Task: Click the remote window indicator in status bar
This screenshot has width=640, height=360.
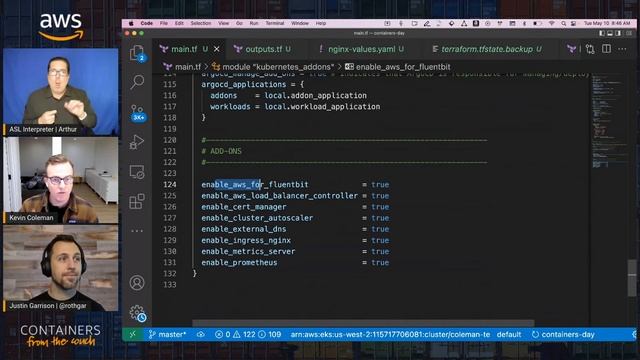Action: [x=133, y=334]
